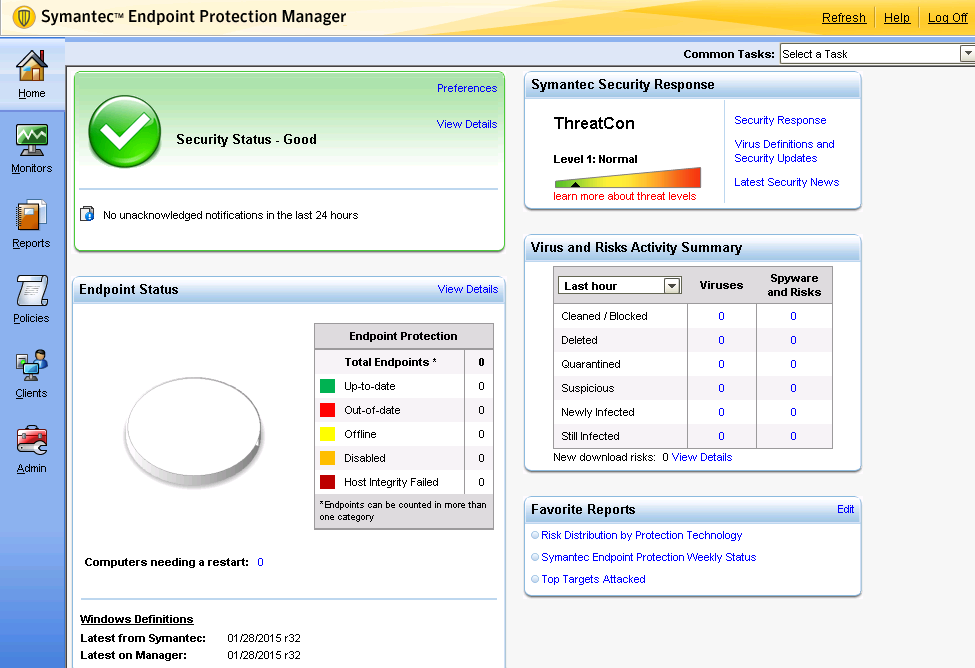
Task: Open the Monitors section icon
Action: point(32,141)
